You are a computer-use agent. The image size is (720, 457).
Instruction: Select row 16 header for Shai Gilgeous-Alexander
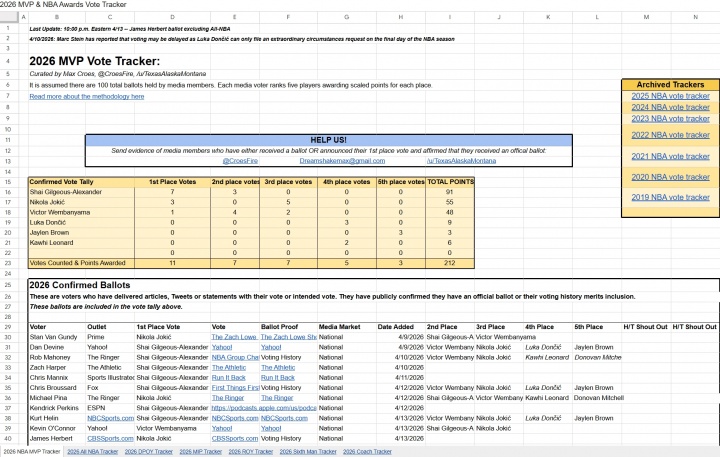[x=9, y=192]
